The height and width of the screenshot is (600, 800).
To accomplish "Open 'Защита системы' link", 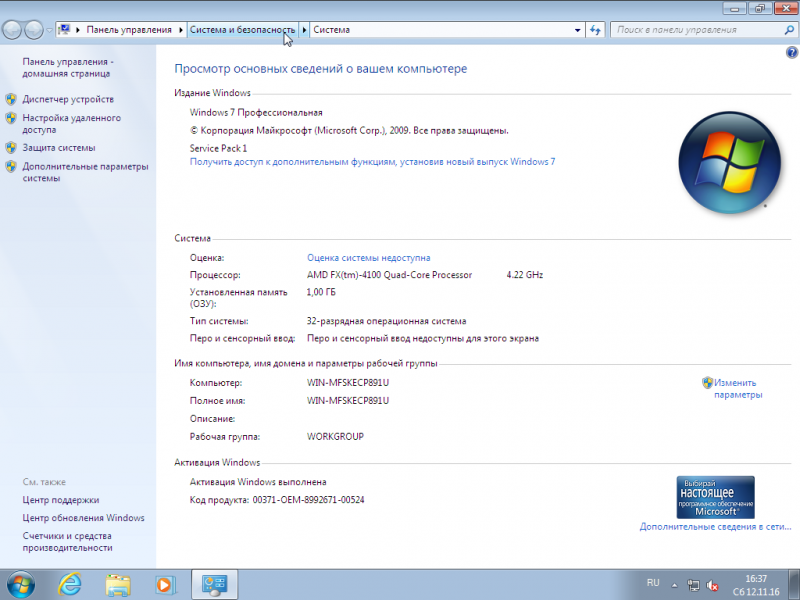I will pos(59,147).
